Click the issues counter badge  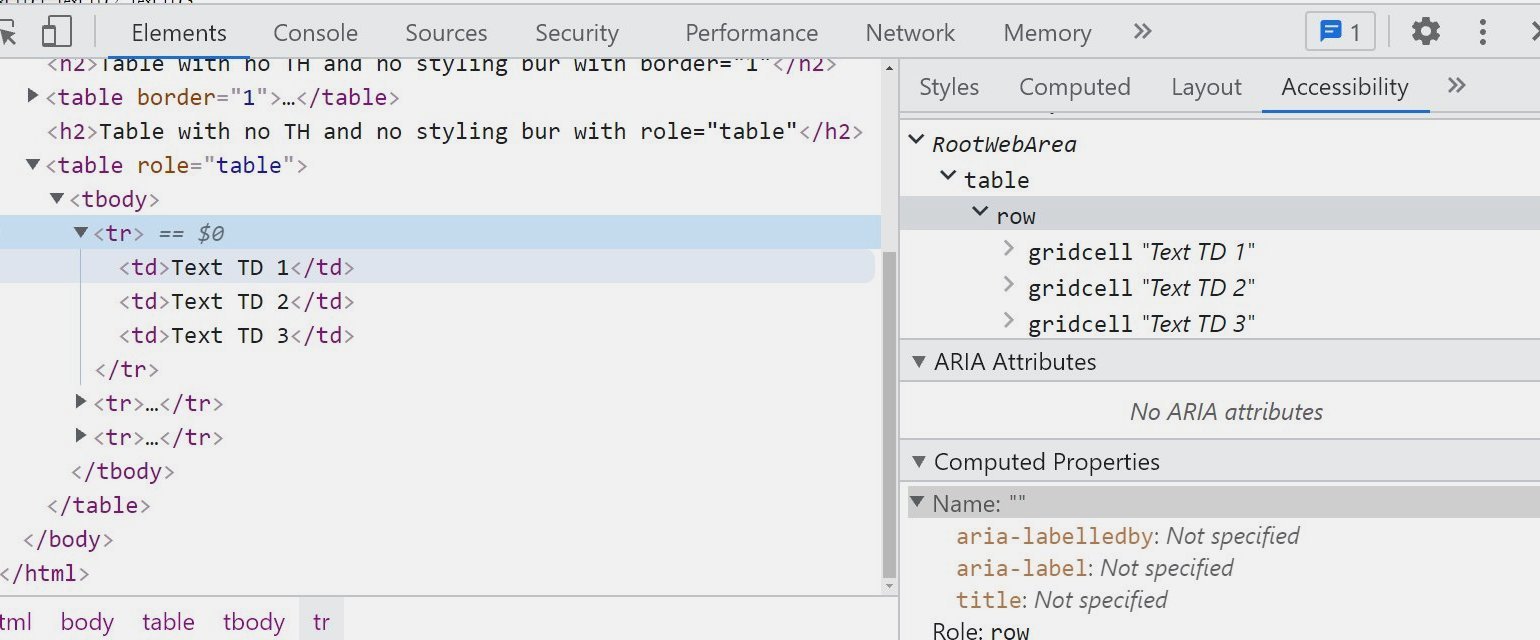coord(1340,32)
